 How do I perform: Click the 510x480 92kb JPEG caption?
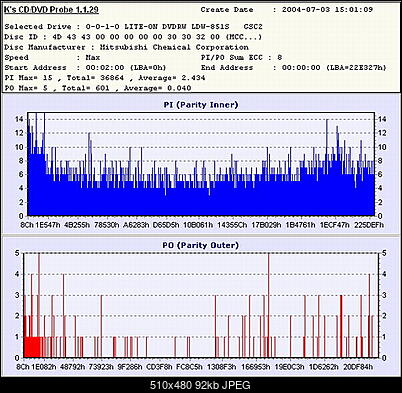(x=200, y=385)
